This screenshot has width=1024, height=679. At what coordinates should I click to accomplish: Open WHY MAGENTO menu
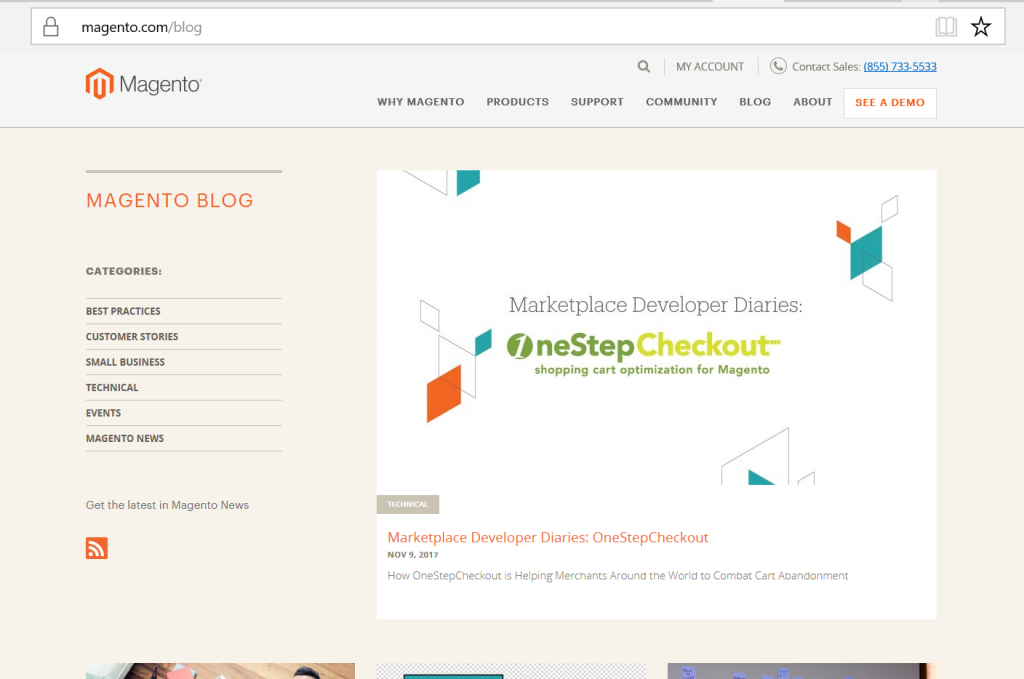pyautogui.click(x=421, y=102)
